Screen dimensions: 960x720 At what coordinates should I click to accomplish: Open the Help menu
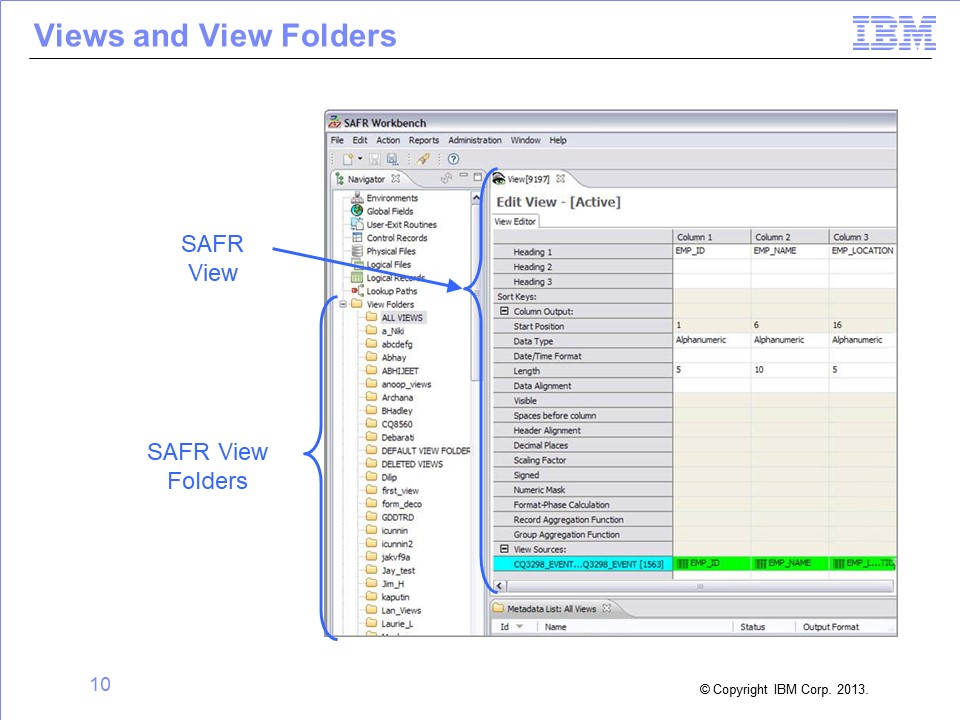coord(558,140)
